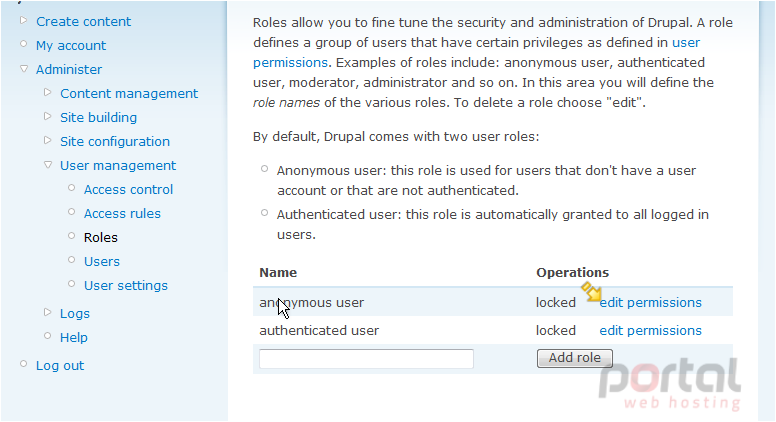Expand the Site configuration arrow

tap(48, 141)
